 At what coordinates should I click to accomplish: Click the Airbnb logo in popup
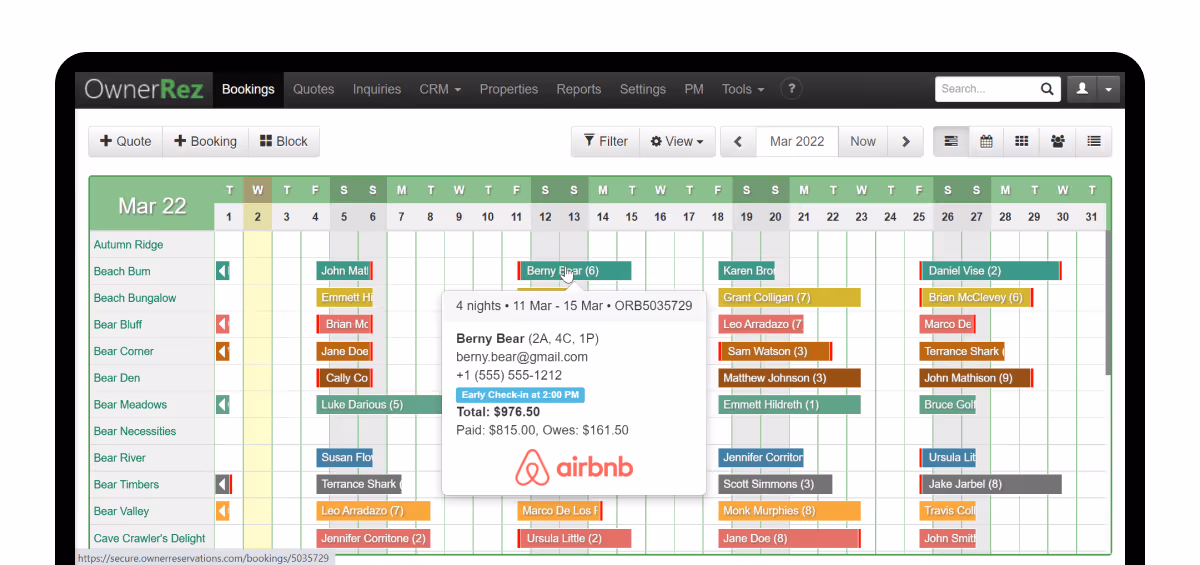coord(575,467)
